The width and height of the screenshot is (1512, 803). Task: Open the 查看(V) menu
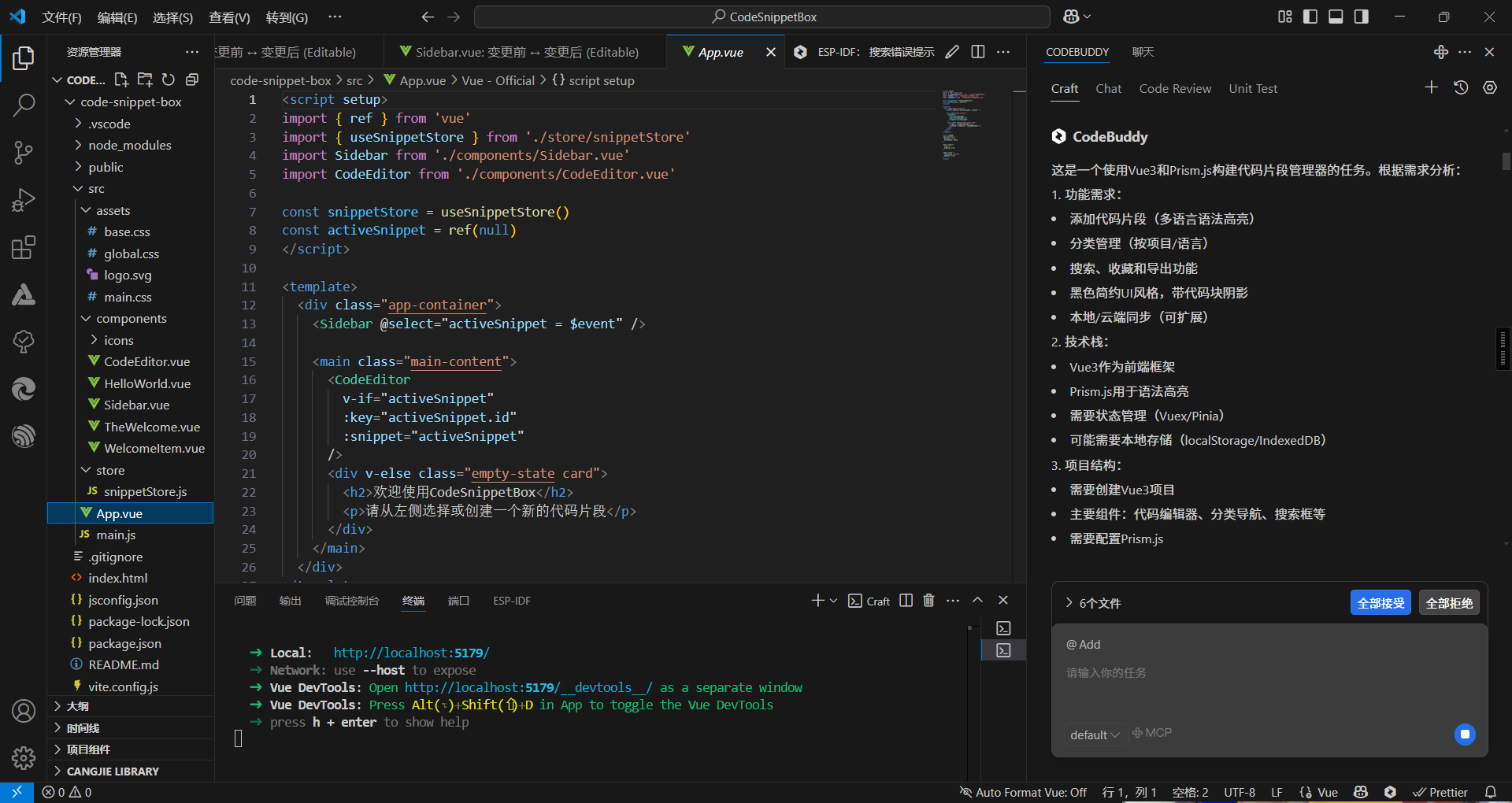pos(229,17)
